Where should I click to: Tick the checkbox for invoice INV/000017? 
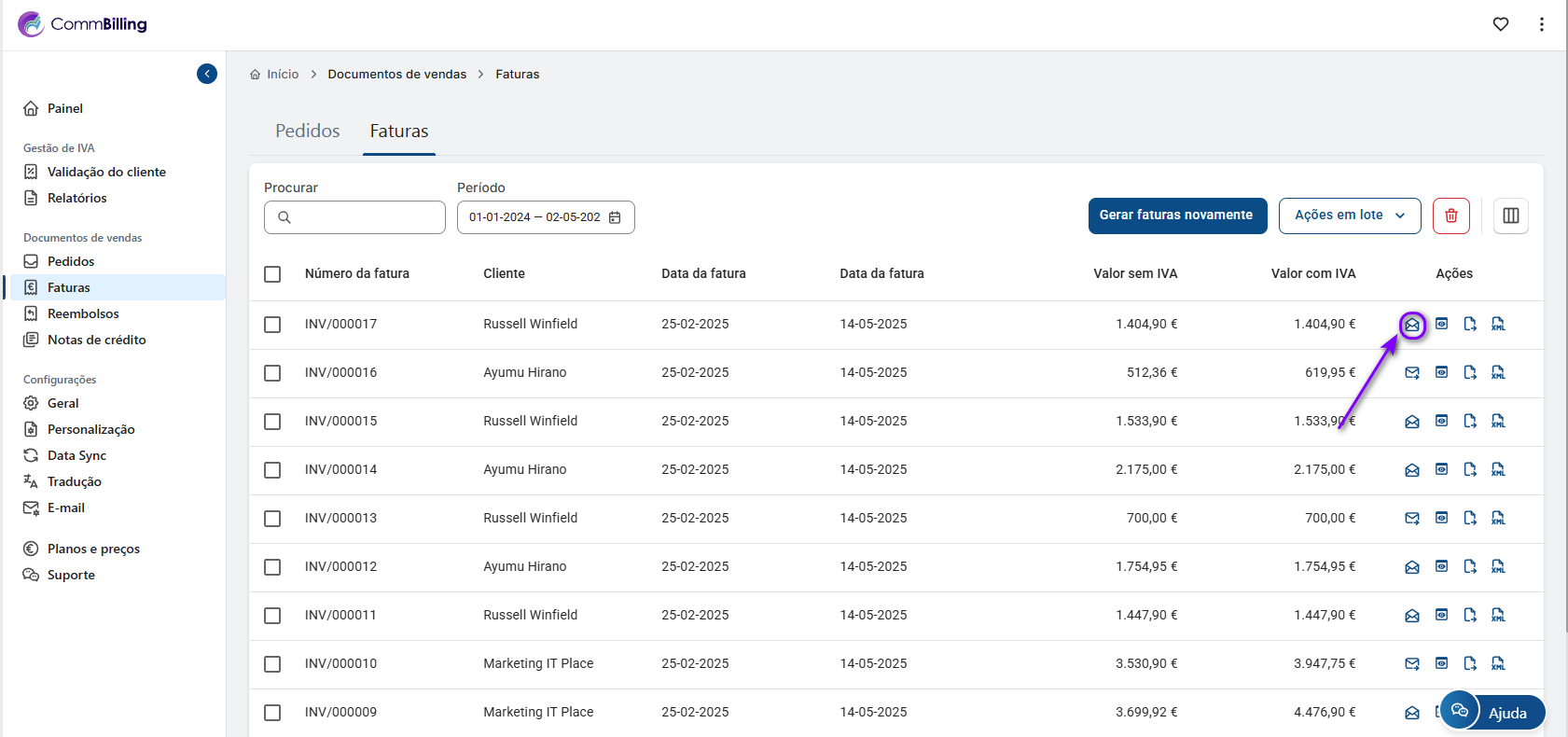point(272,325)
